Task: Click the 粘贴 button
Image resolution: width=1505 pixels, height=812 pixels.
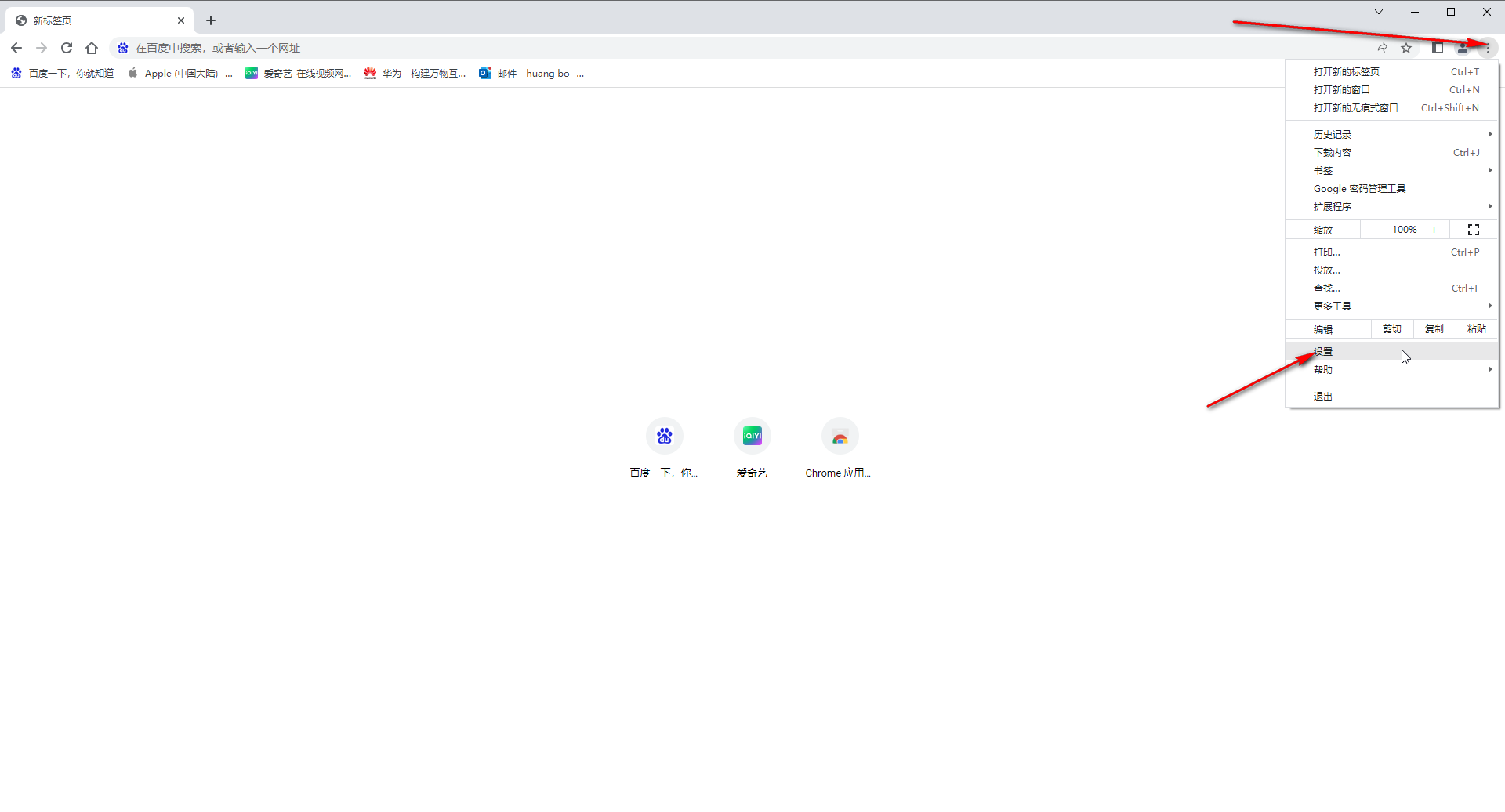Action: pyautogui.click(x=1477, y=329)
